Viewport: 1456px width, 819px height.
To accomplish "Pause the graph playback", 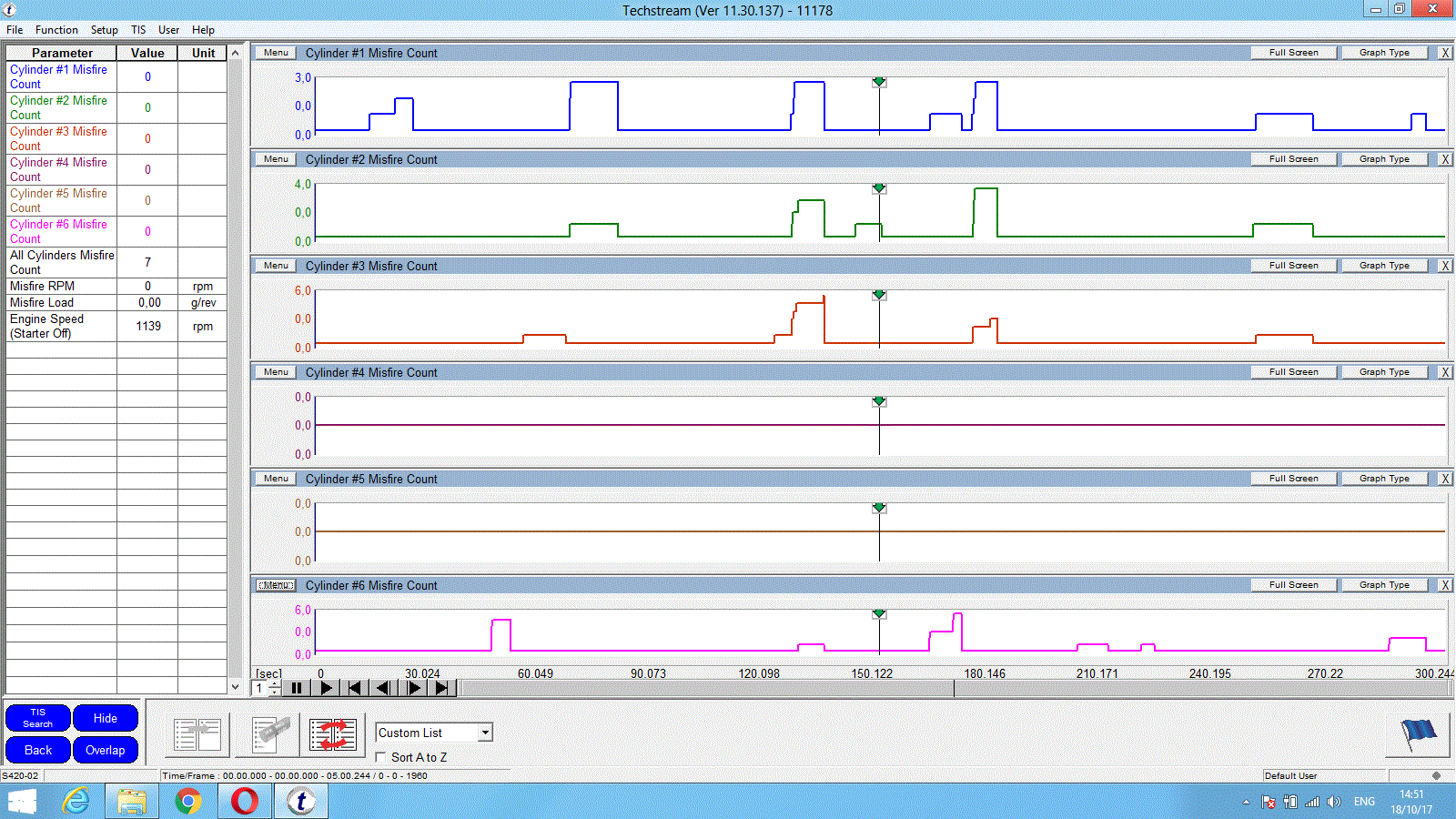I will [x=296, y=688].
